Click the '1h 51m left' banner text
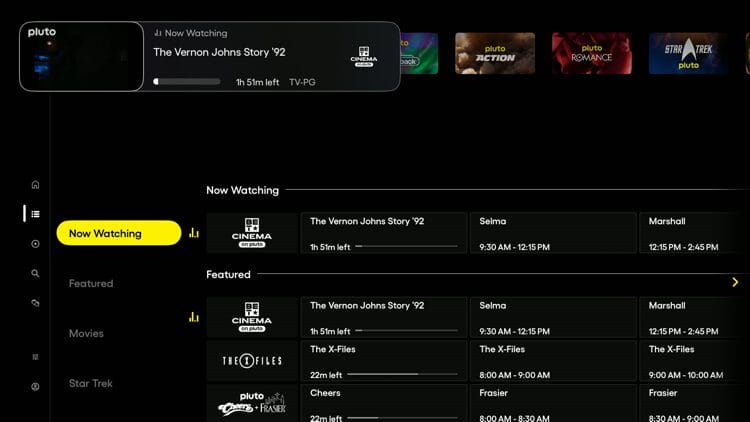Screen dimensions: 750x422 pos(257,82)
